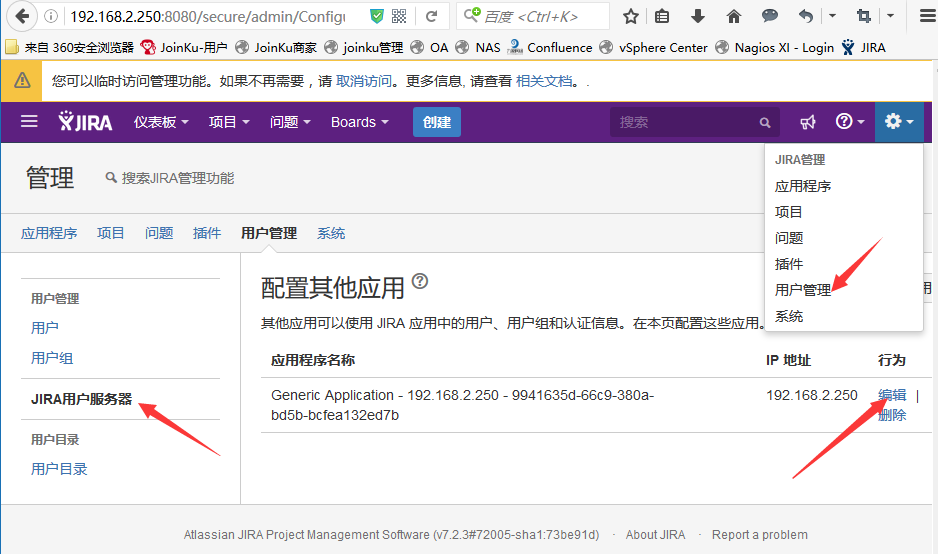This screenshot has height=554, width=938.
Task: Click the help icon beside 配置其他应用
Action: (x=420, y=281)
